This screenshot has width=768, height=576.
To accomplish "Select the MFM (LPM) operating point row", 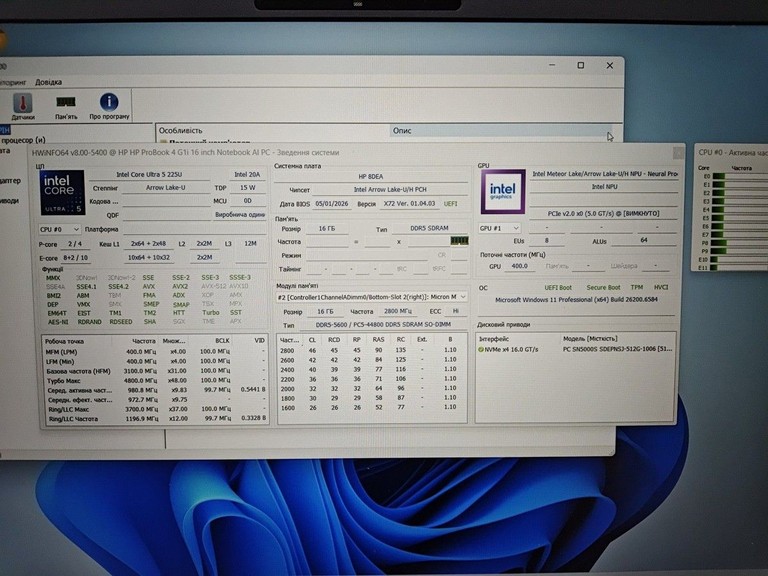I will tap(155, 352).
